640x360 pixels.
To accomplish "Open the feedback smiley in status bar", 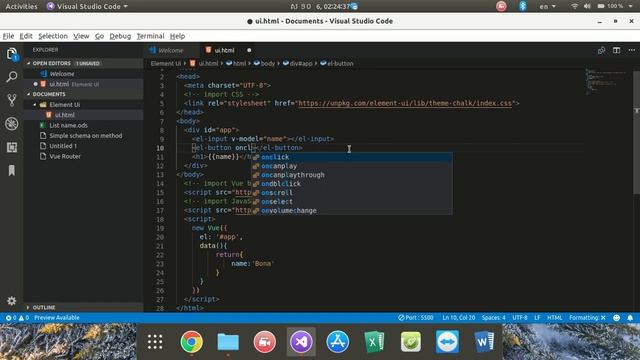I will pos(616,318).
